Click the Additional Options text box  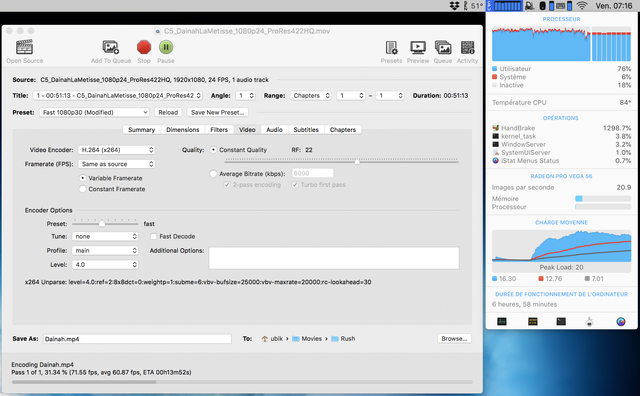[x=334, y=258]
